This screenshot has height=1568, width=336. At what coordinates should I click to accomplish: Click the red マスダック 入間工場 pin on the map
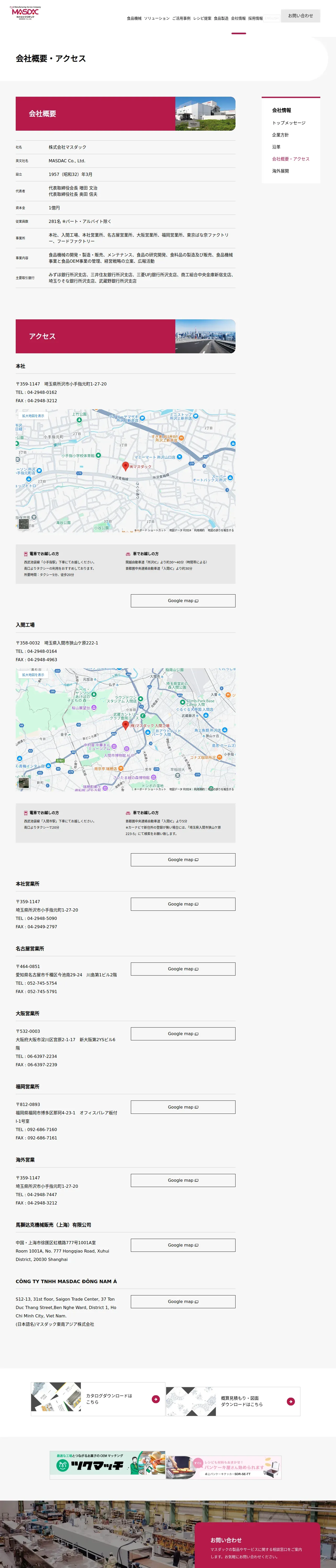point(126,725)
